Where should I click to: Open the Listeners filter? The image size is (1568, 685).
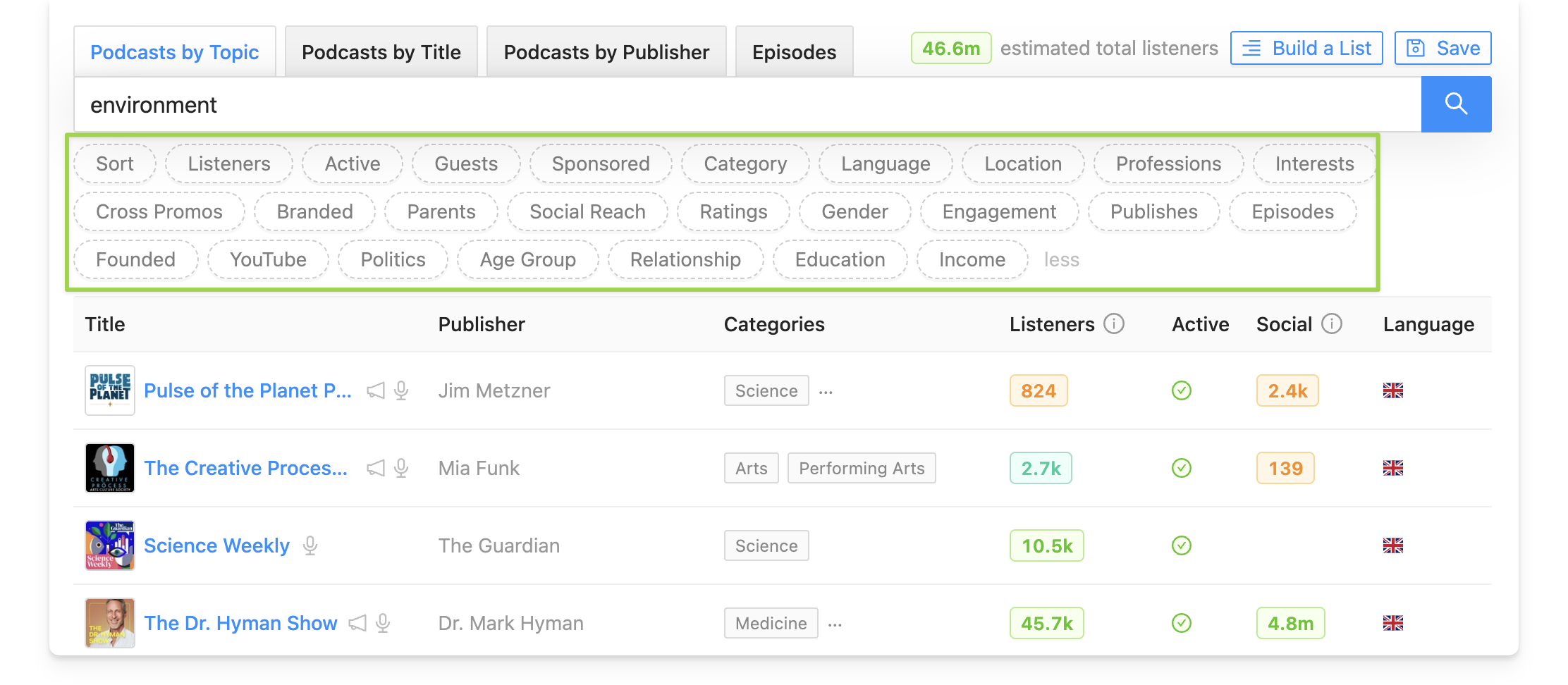coord(229,163)
